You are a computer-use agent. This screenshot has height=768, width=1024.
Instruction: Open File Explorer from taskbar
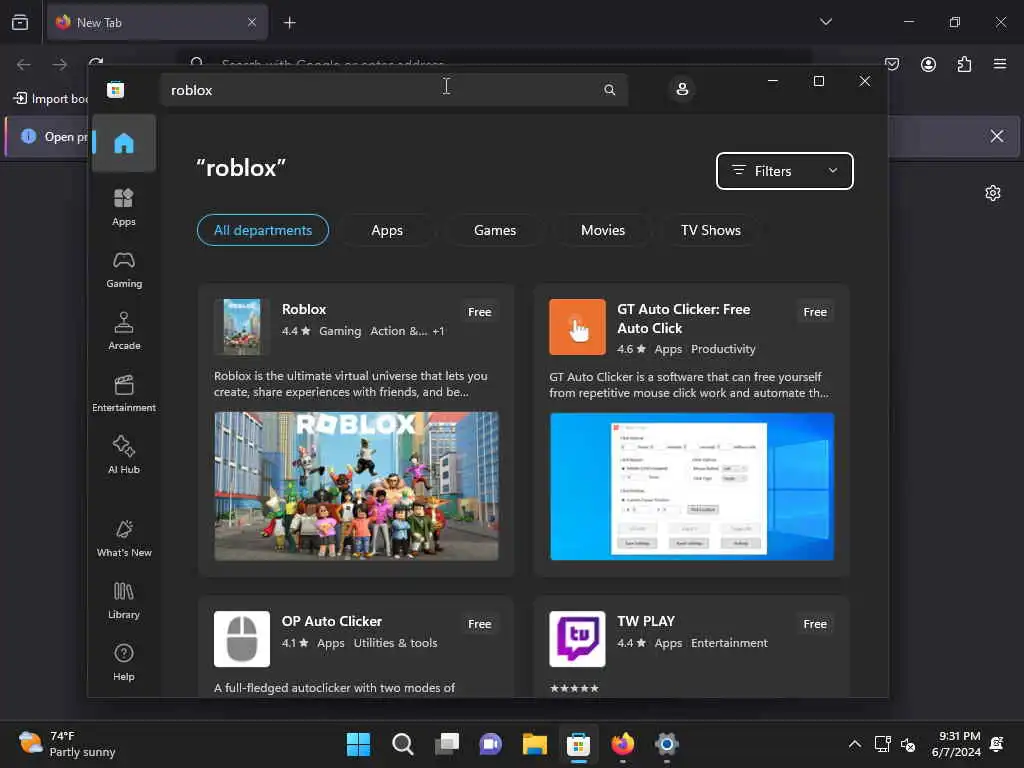tap(534, 744)
